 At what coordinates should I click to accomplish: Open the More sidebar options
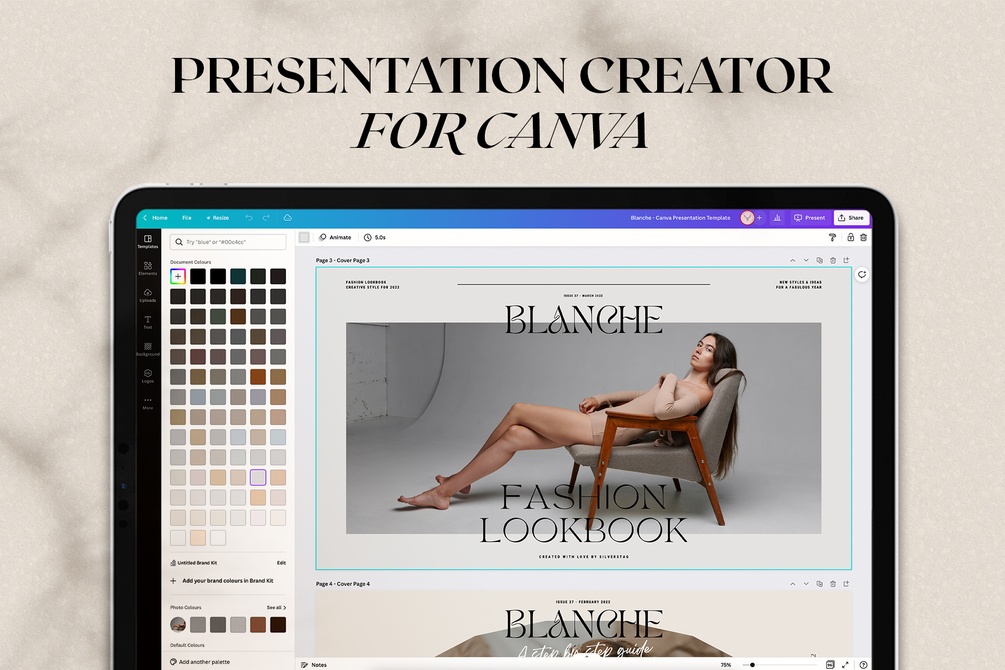(x=147, y=403)
